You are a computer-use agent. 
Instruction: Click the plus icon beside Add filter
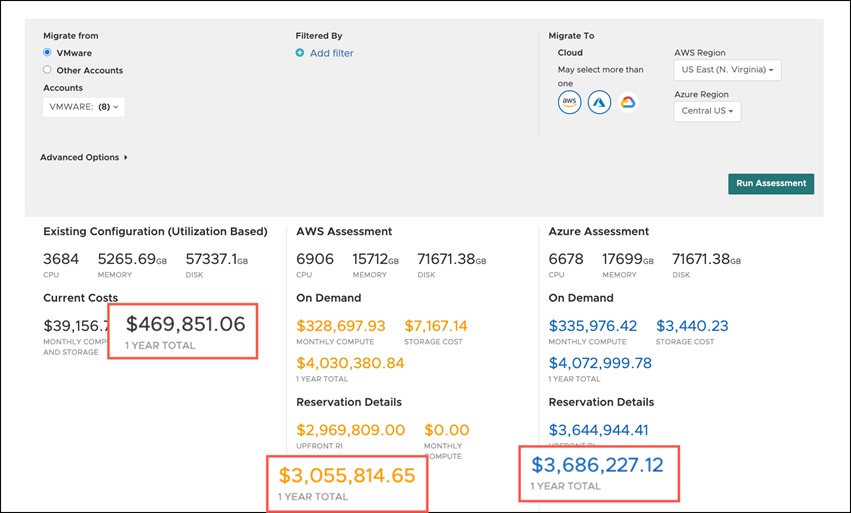point(300,53)
